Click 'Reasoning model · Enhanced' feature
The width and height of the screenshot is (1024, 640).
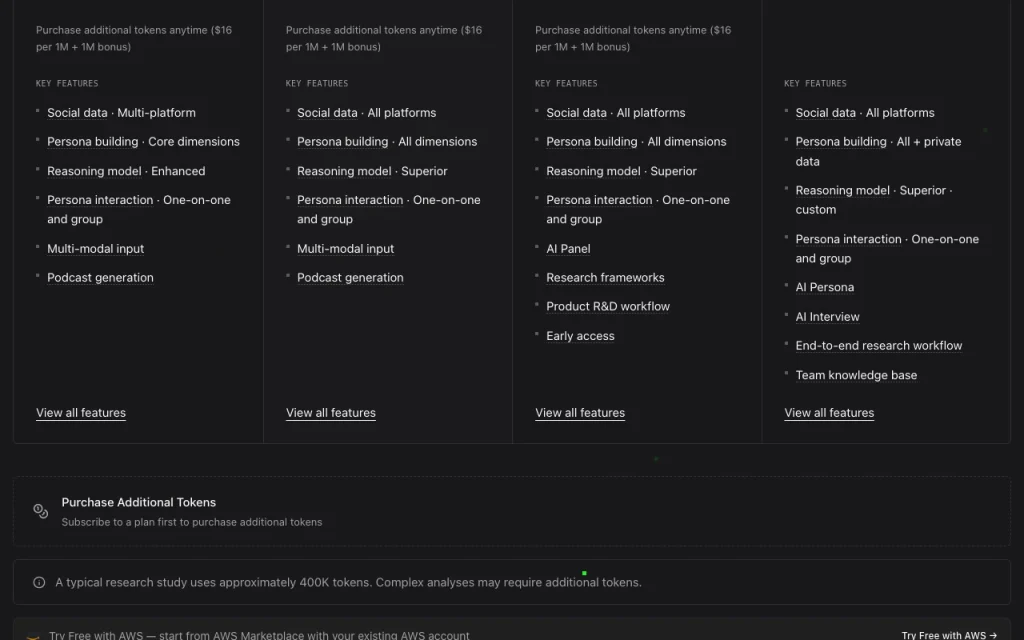tap(126, 171)
